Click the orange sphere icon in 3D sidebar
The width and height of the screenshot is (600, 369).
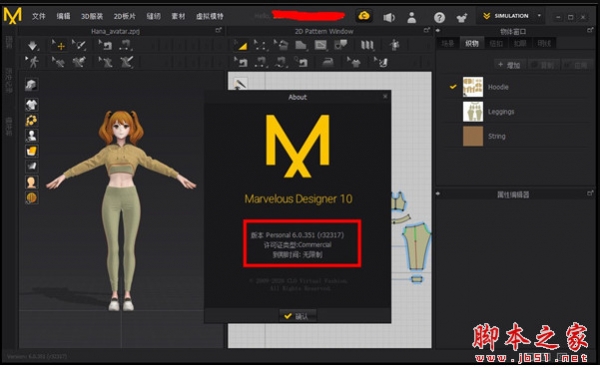coord(31,198)
